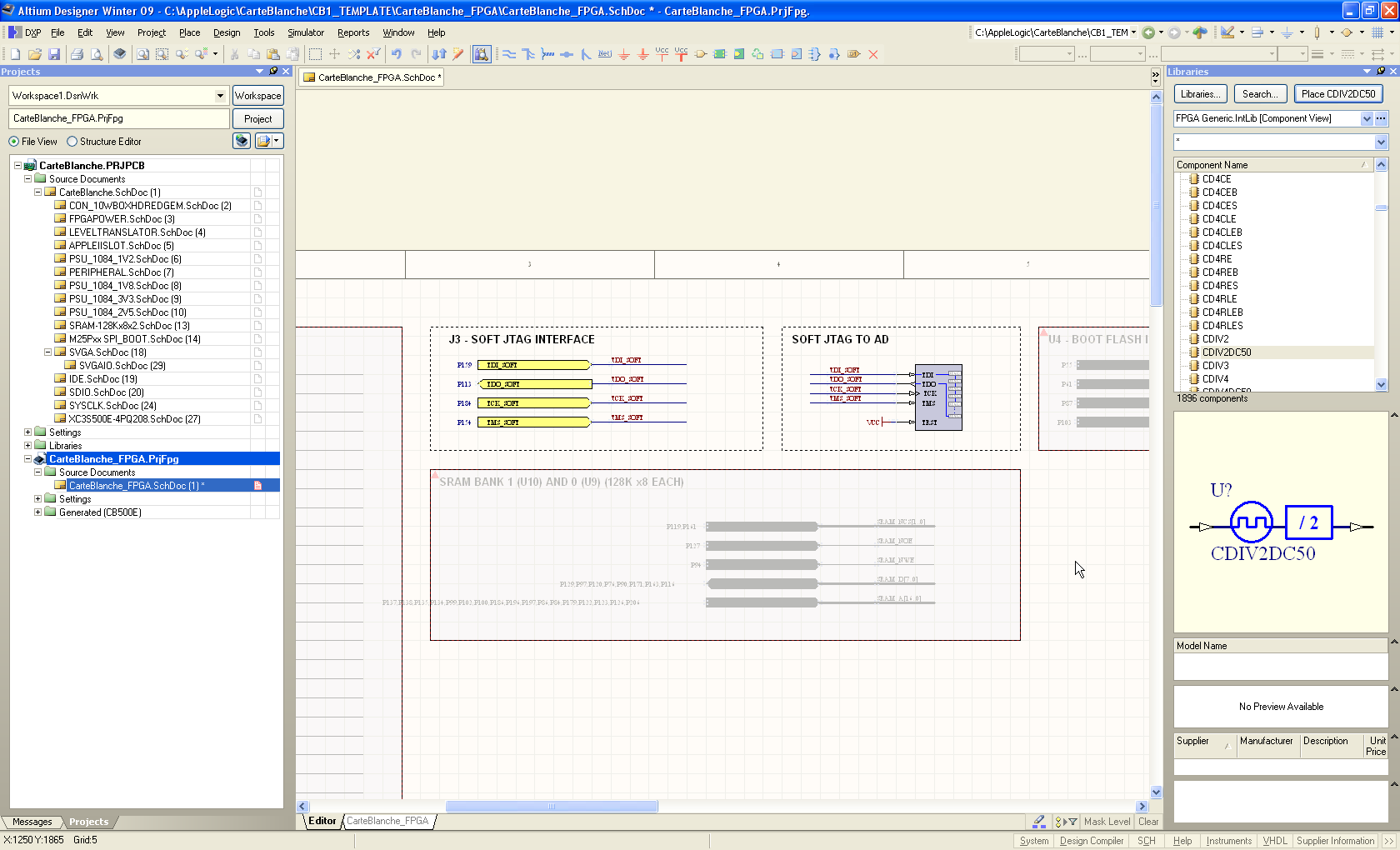The image size is (1400, 850).
Task: Print the document using the printer icon
Action: tap(77, 54)
